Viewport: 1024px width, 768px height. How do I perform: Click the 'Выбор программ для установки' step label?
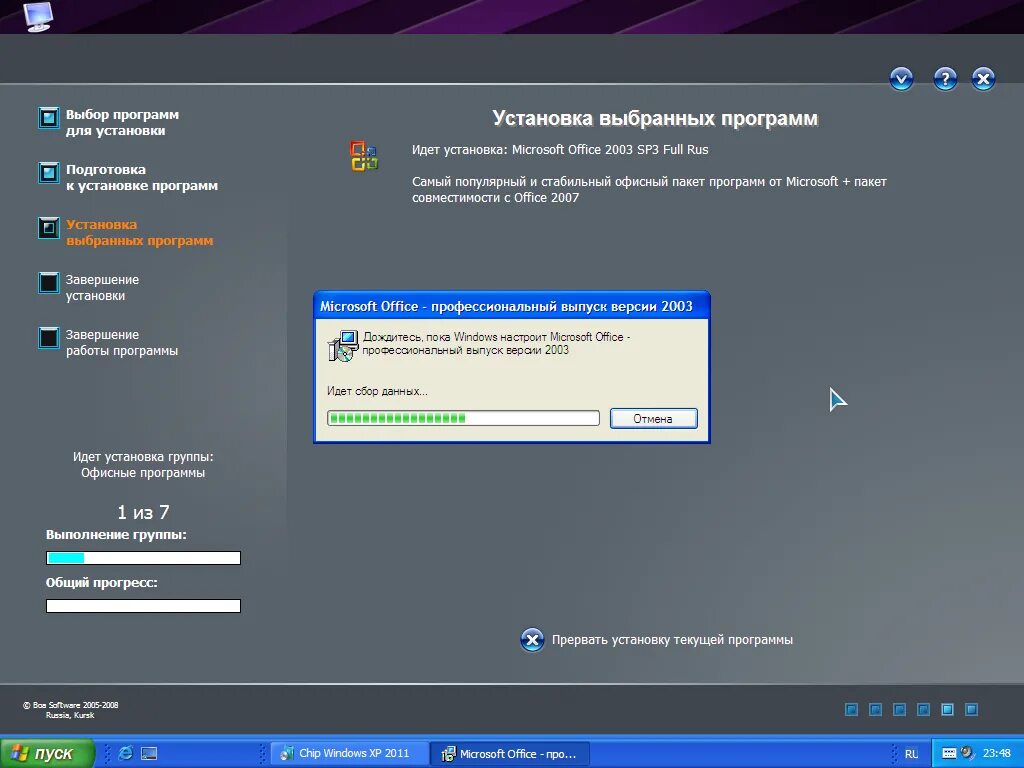coord(122,122)
